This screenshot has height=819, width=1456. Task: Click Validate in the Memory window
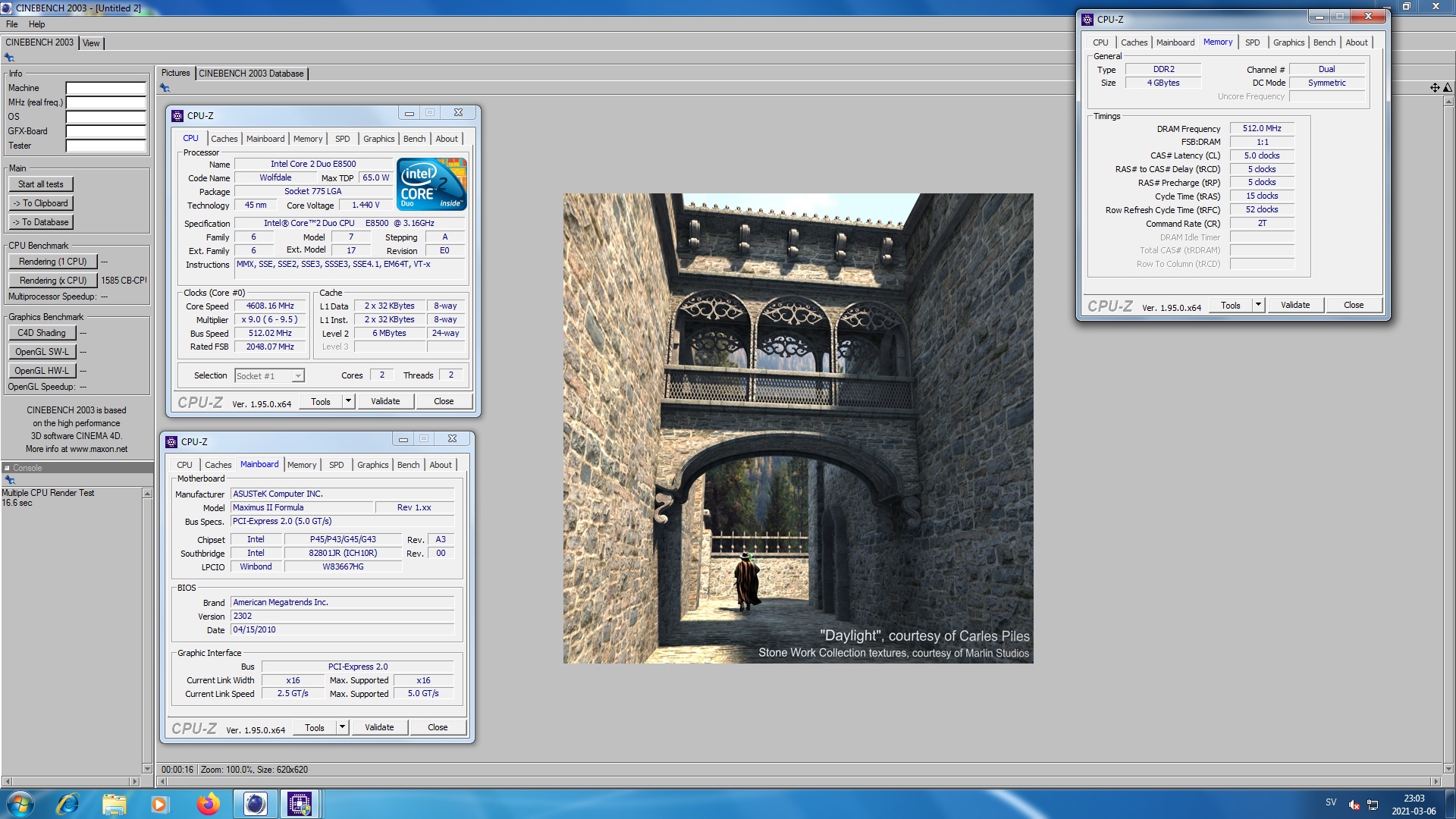1295,305
